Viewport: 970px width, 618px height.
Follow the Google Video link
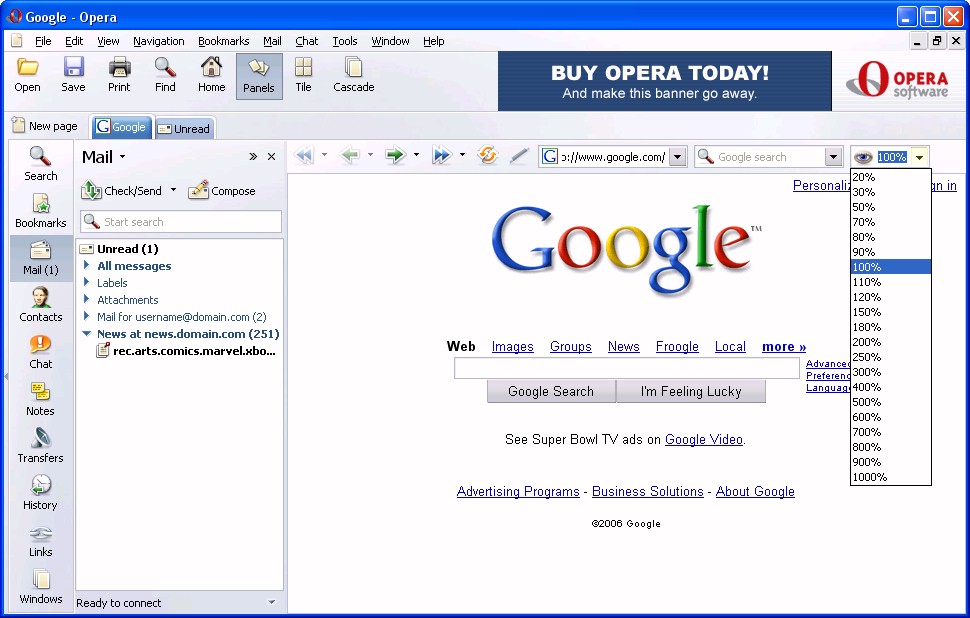703,439
